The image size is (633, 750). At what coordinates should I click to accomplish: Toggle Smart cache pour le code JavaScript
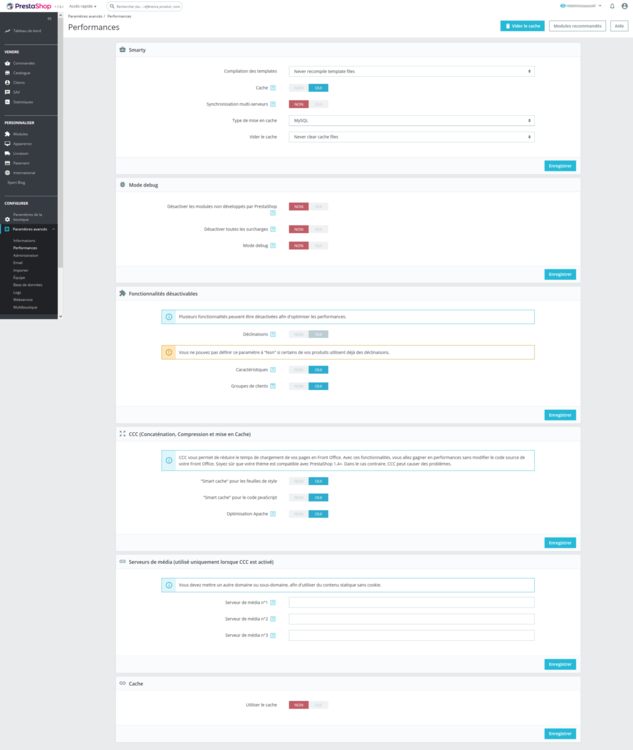pyautogui.click(x=309, y=497)
